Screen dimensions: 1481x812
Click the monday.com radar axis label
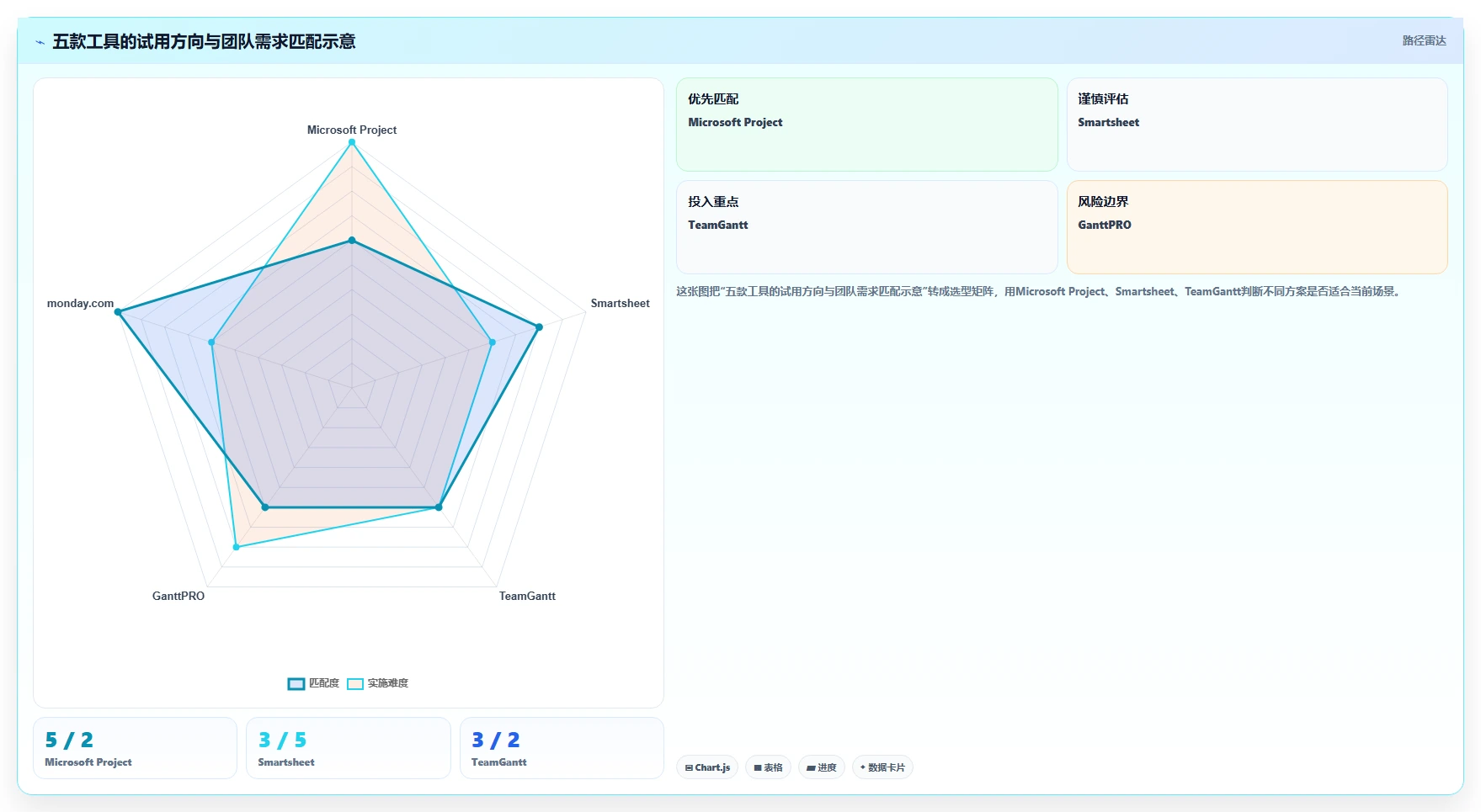(80, 303)
